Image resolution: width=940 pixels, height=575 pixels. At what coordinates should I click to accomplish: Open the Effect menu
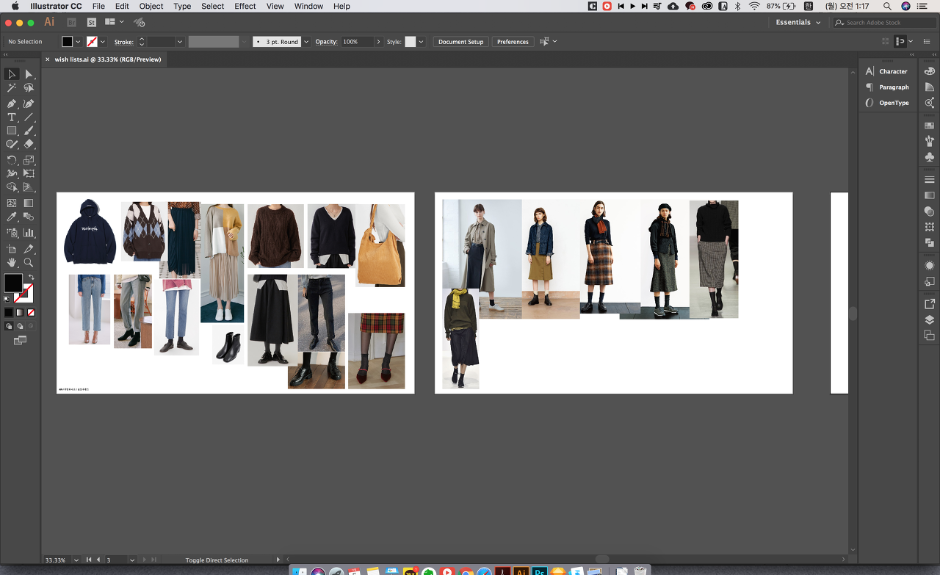click(x=245, y=6)
